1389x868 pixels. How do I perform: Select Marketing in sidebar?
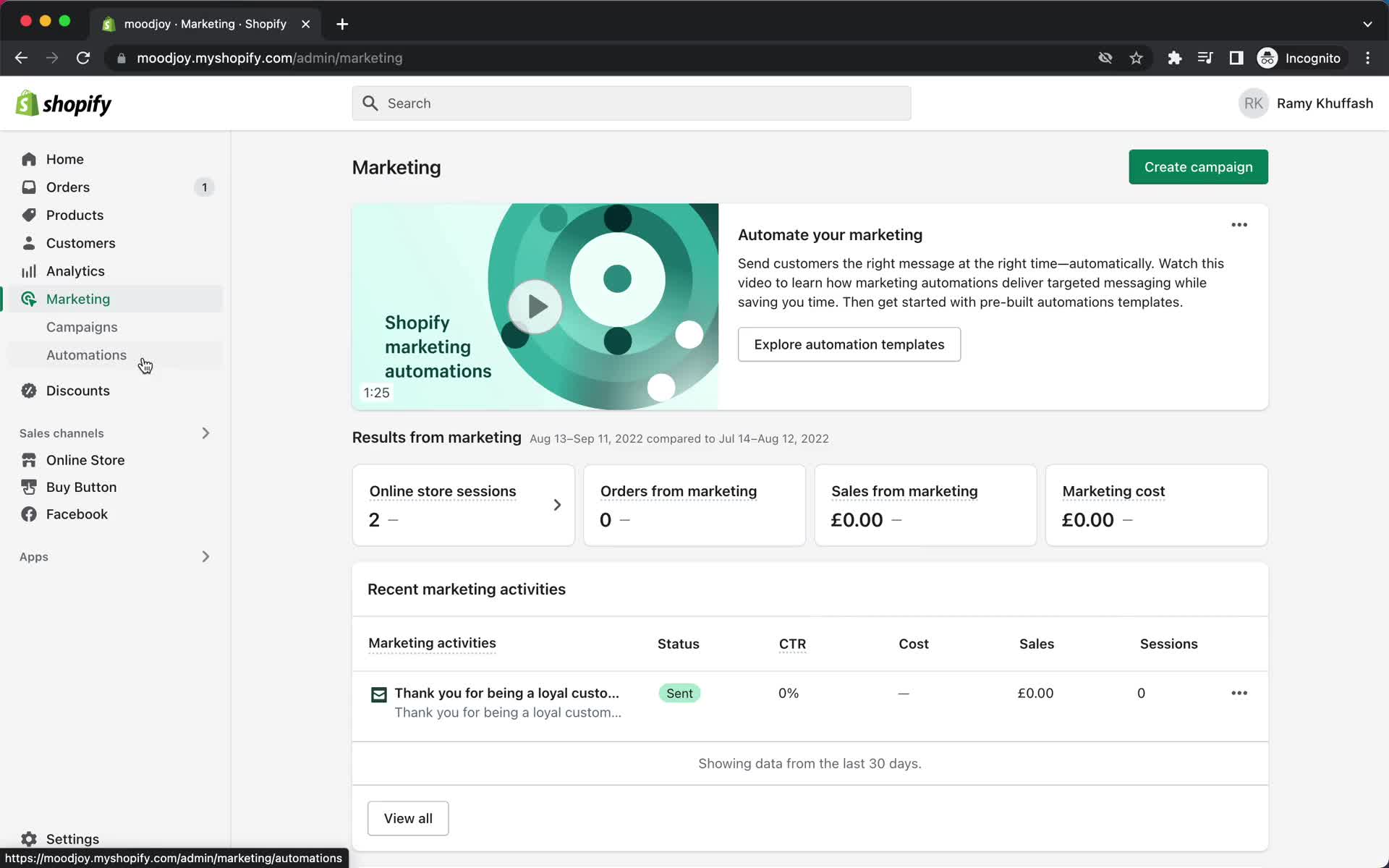[114, 299]
